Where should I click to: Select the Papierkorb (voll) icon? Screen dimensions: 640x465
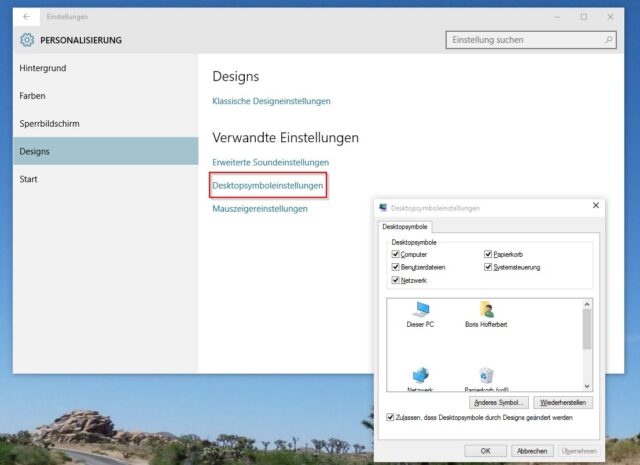[486, 377]
